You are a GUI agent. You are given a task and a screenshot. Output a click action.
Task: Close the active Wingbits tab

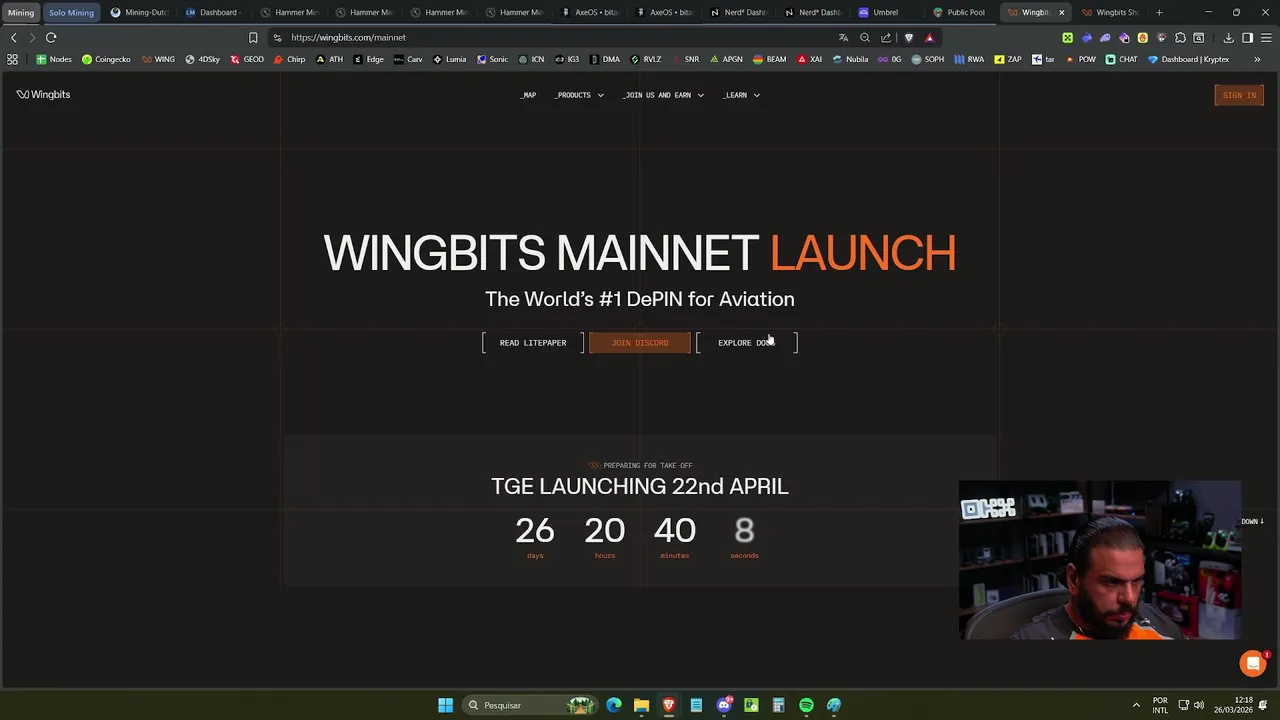1061,12
